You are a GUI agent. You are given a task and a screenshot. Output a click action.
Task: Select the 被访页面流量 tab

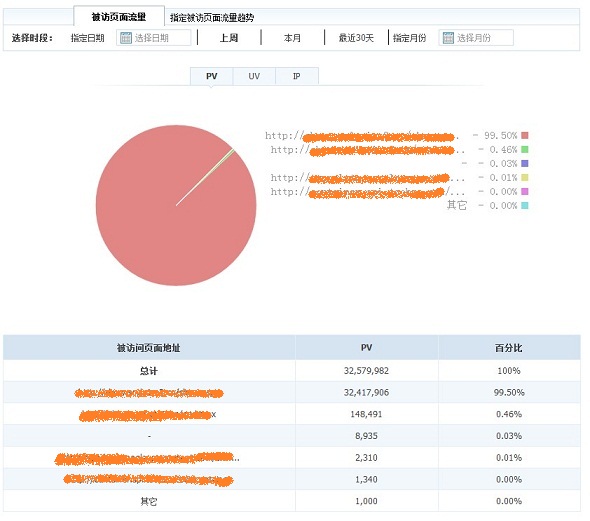click(x=119, y=17)
